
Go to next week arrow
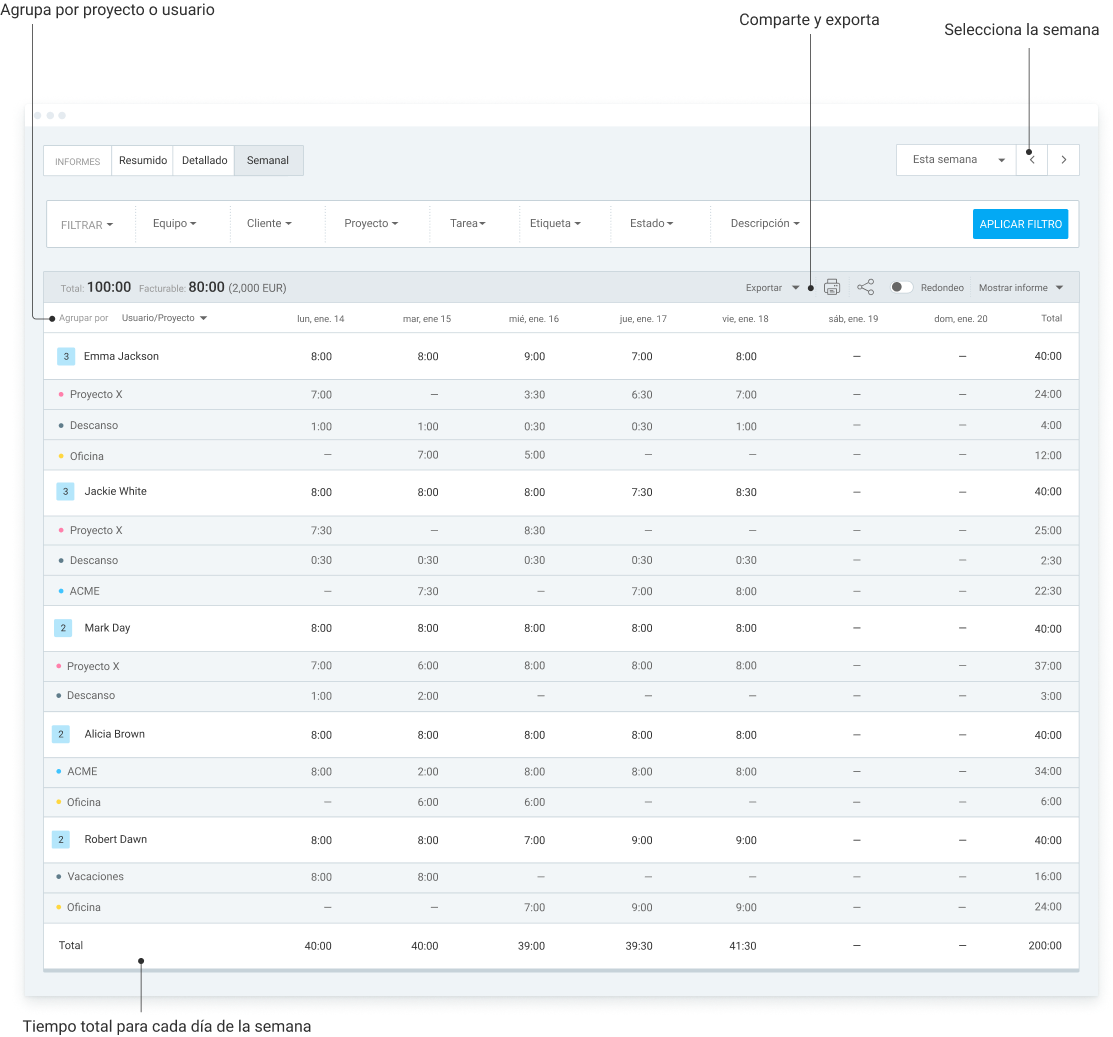tap(1063, 160)
